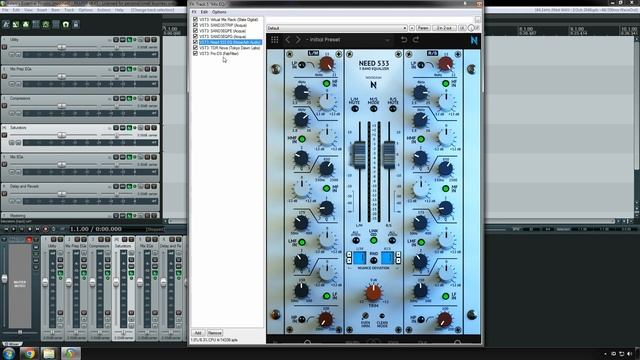Toggle the LINK green button
Image resolution: width=640 pixels, height=360 pixels.
coord(373,240)
